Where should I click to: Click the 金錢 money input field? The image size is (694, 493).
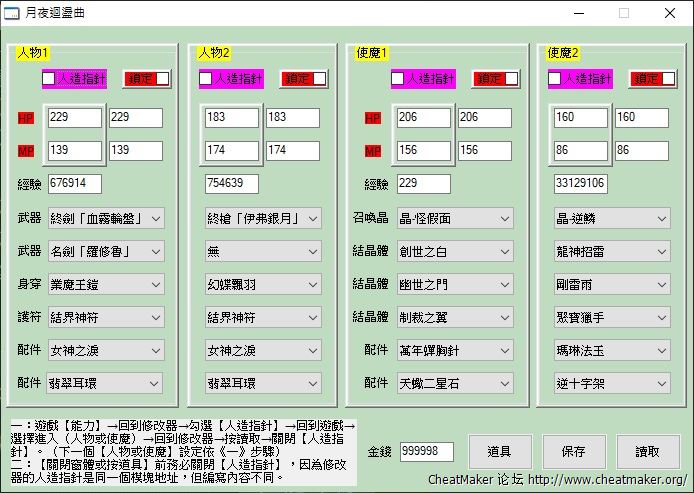426,452
